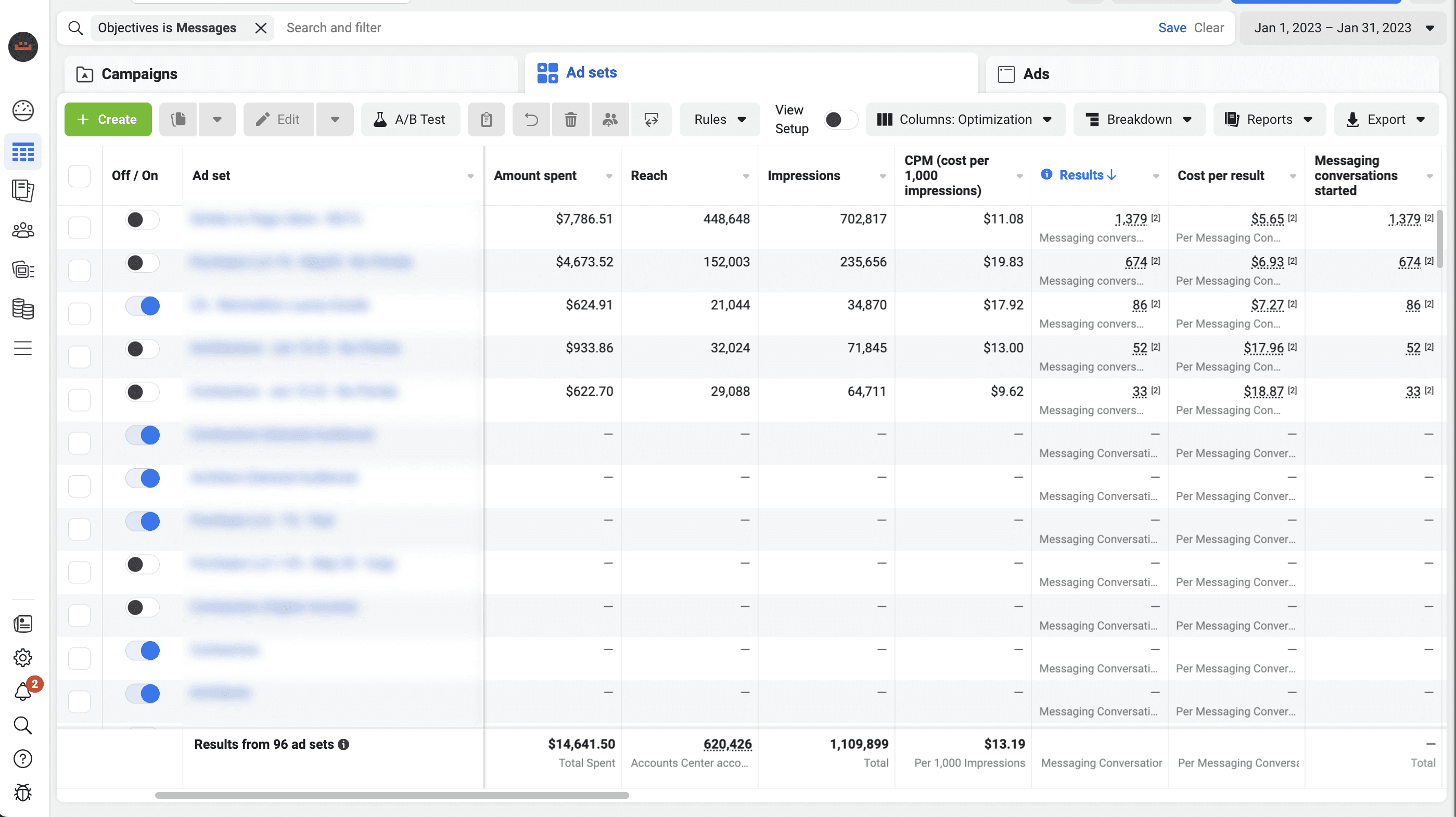Open Ads Reporting pages icon in sidebar
The height and width of the screenshot is (817, 1456).
click(22, 190)
